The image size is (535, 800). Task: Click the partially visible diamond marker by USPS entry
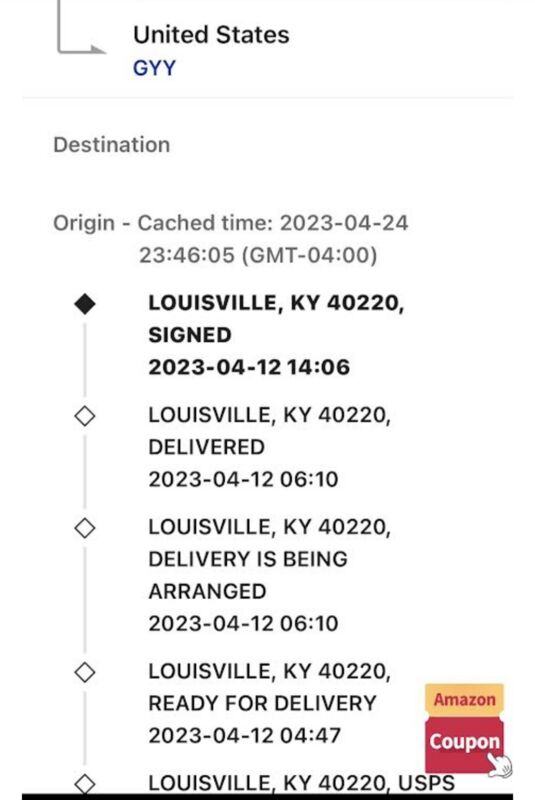pyautogui.click(x=85, y=784)
